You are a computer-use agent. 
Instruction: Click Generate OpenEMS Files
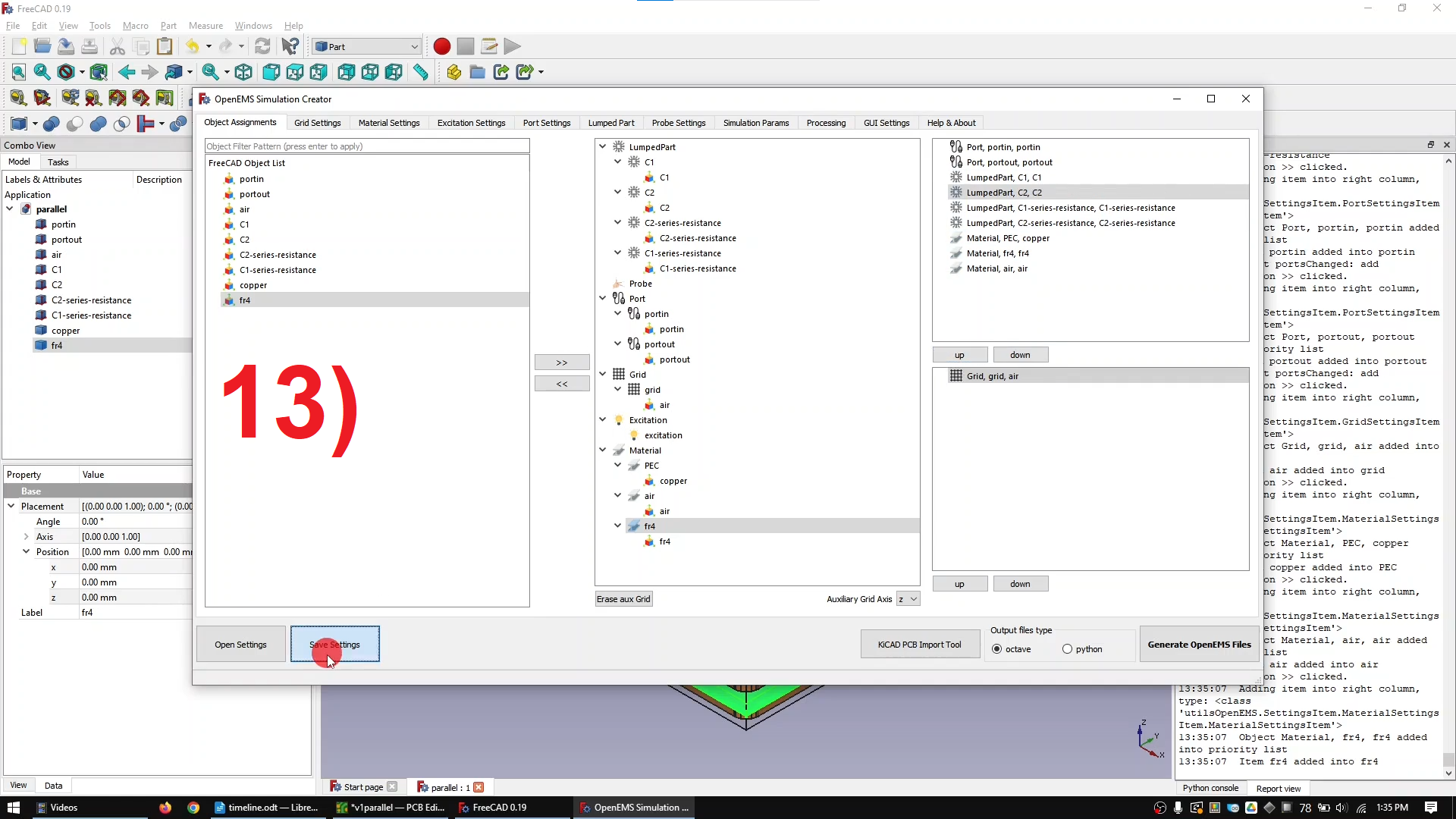click(1199, 644)
